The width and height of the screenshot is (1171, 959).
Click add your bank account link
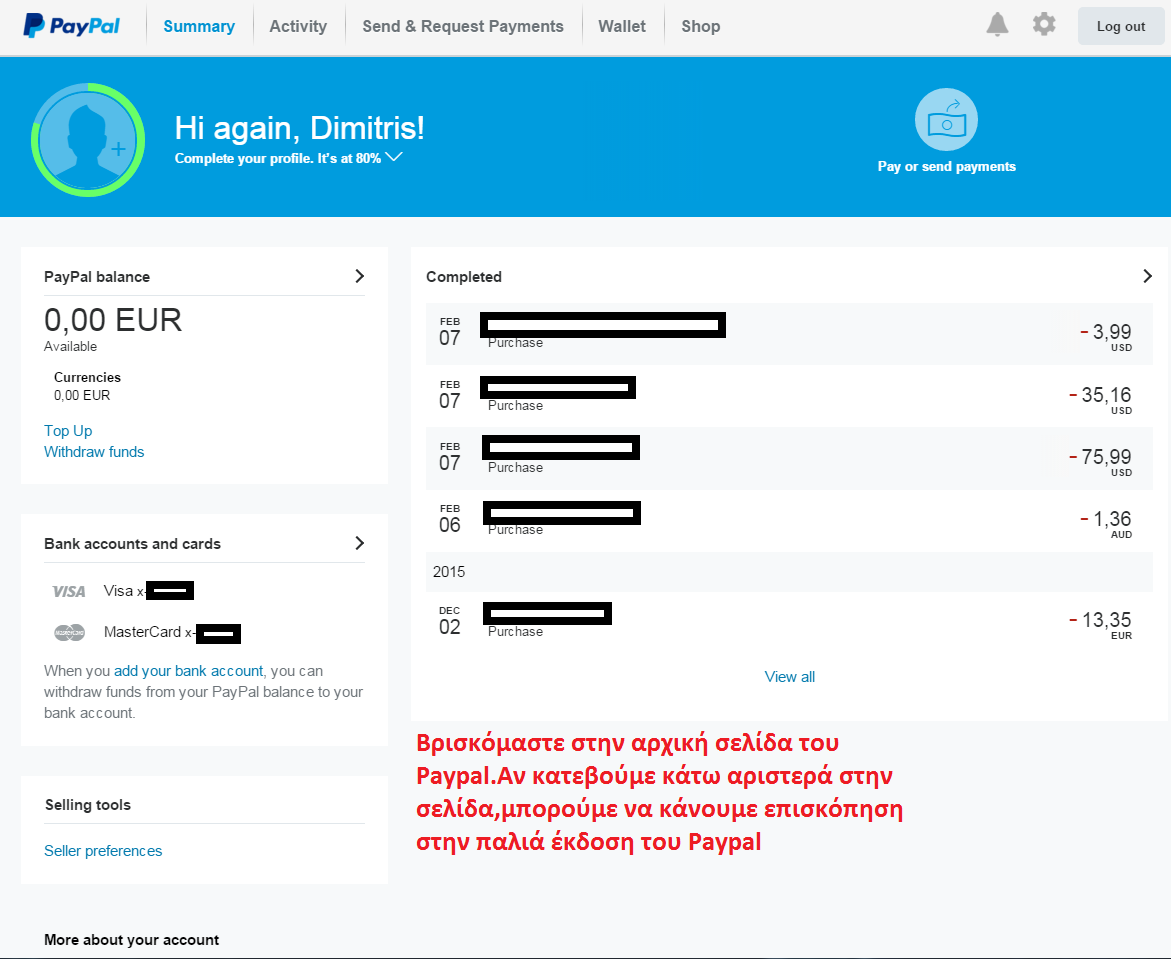tap(188, 671)
